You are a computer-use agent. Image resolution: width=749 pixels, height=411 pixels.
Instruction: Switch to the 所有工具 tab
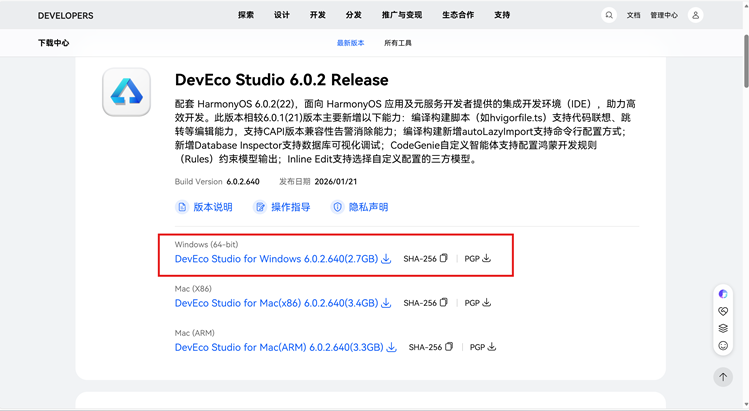pos(398,43)
